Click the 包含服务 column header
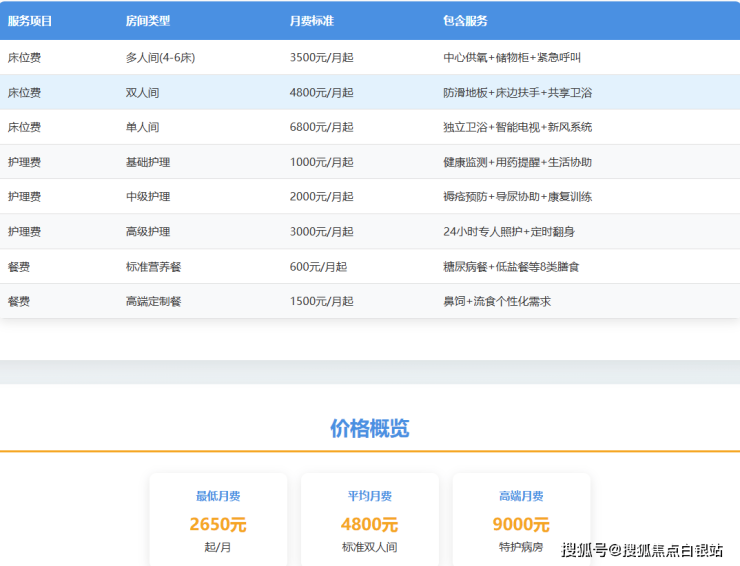Viewport: 740px width, 566px height. [465, 21]
